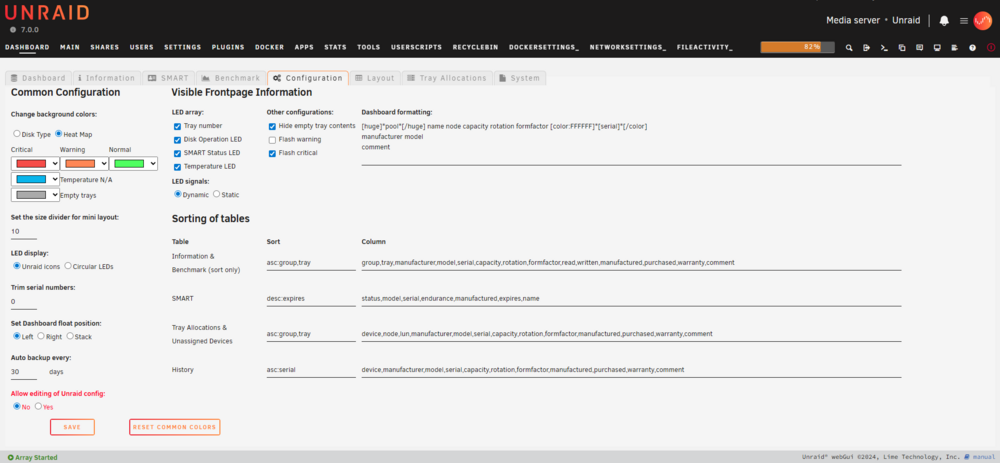Open PLUGINS in top navigation
Screen dimensions: 1000x463
(228, 47)
